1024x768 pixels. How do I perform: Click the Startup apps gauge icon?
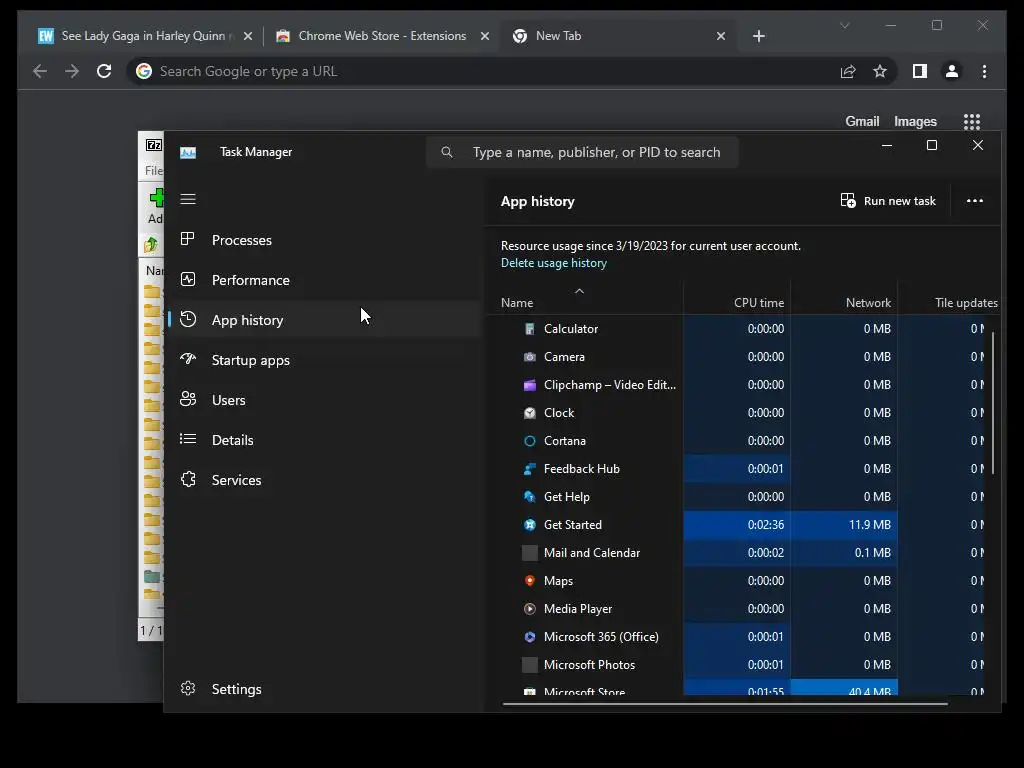pos(188,359)
